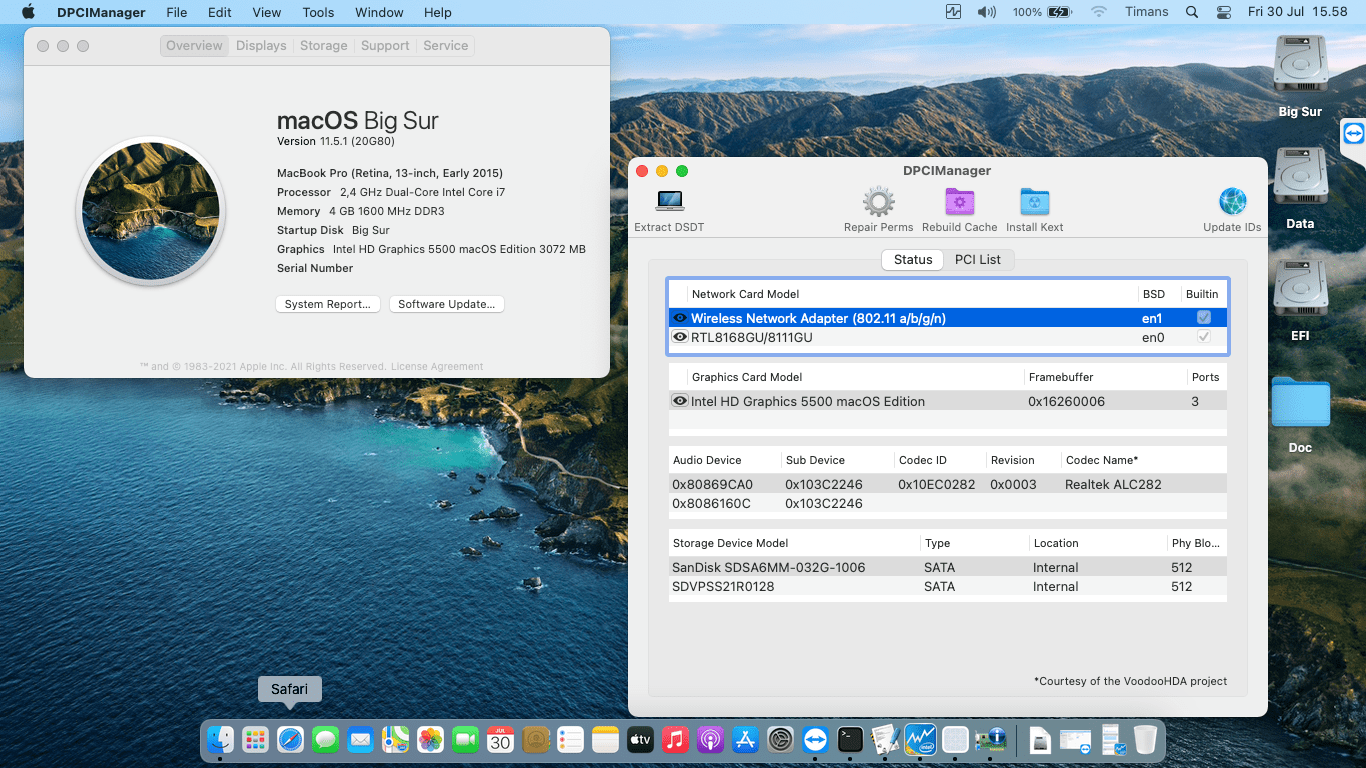Launch TeamViewer from the dock
The image size is (1366, 768).
pyautogui.click(x=815, y=740)
